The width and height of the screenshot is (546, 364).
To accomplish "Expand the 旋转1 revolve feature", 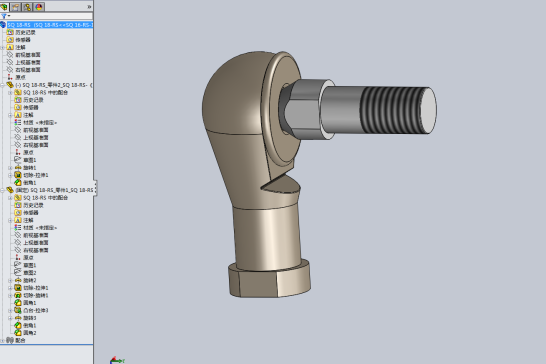I will pyautogui.click(x=10, y=168).
